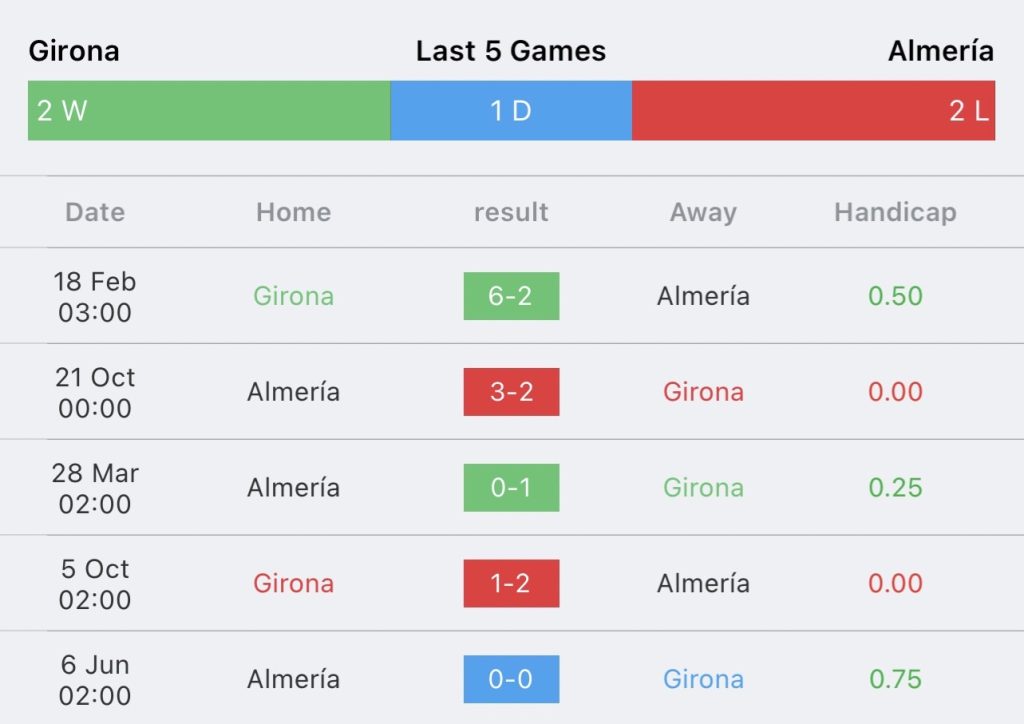Click the green 2 W bar segment
The width and height of the screenshot is (1024, 724).
209,110
